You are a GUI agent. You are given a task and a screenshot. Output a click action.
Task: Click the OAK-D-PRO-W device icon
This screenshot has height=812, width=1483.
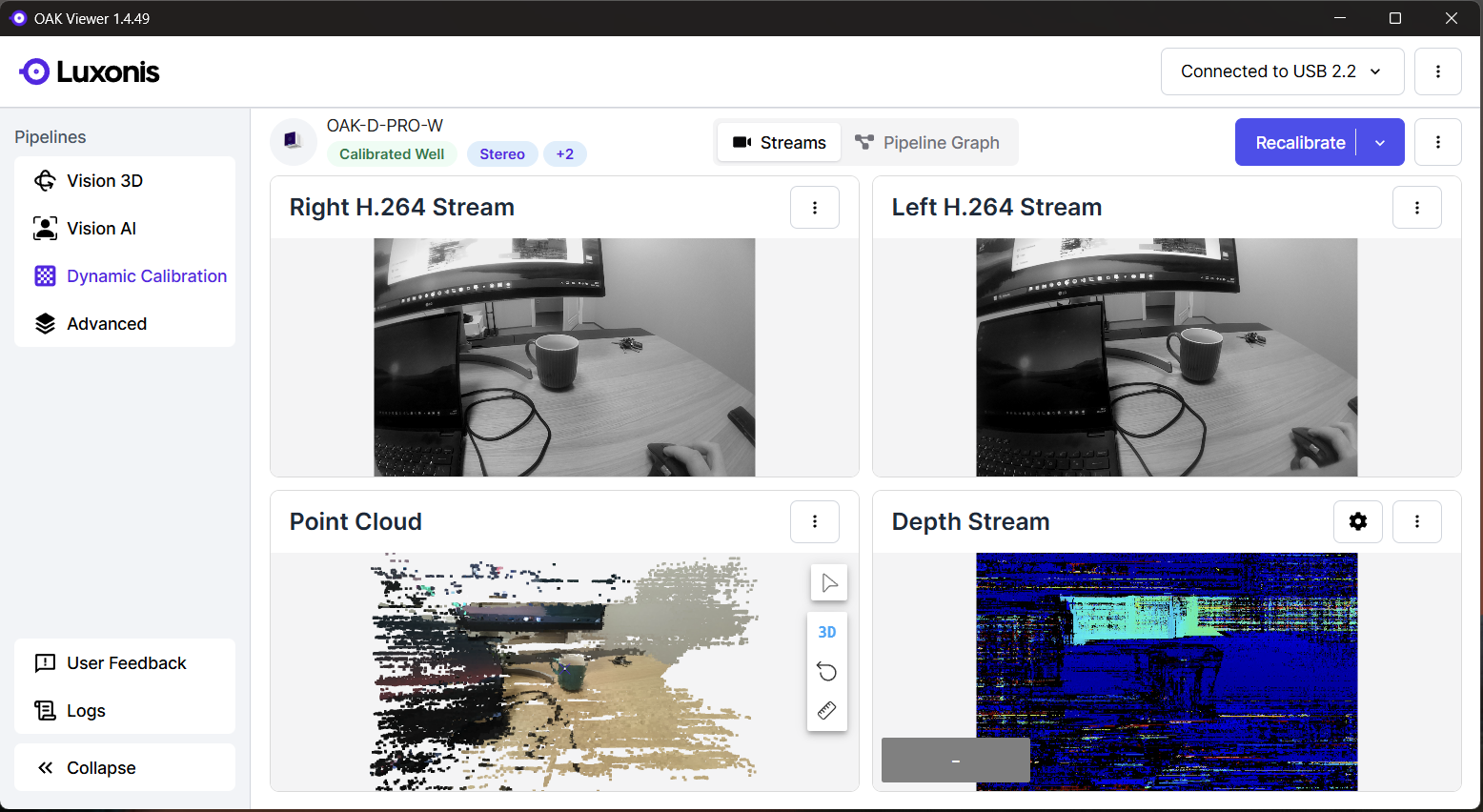(293, 141)
